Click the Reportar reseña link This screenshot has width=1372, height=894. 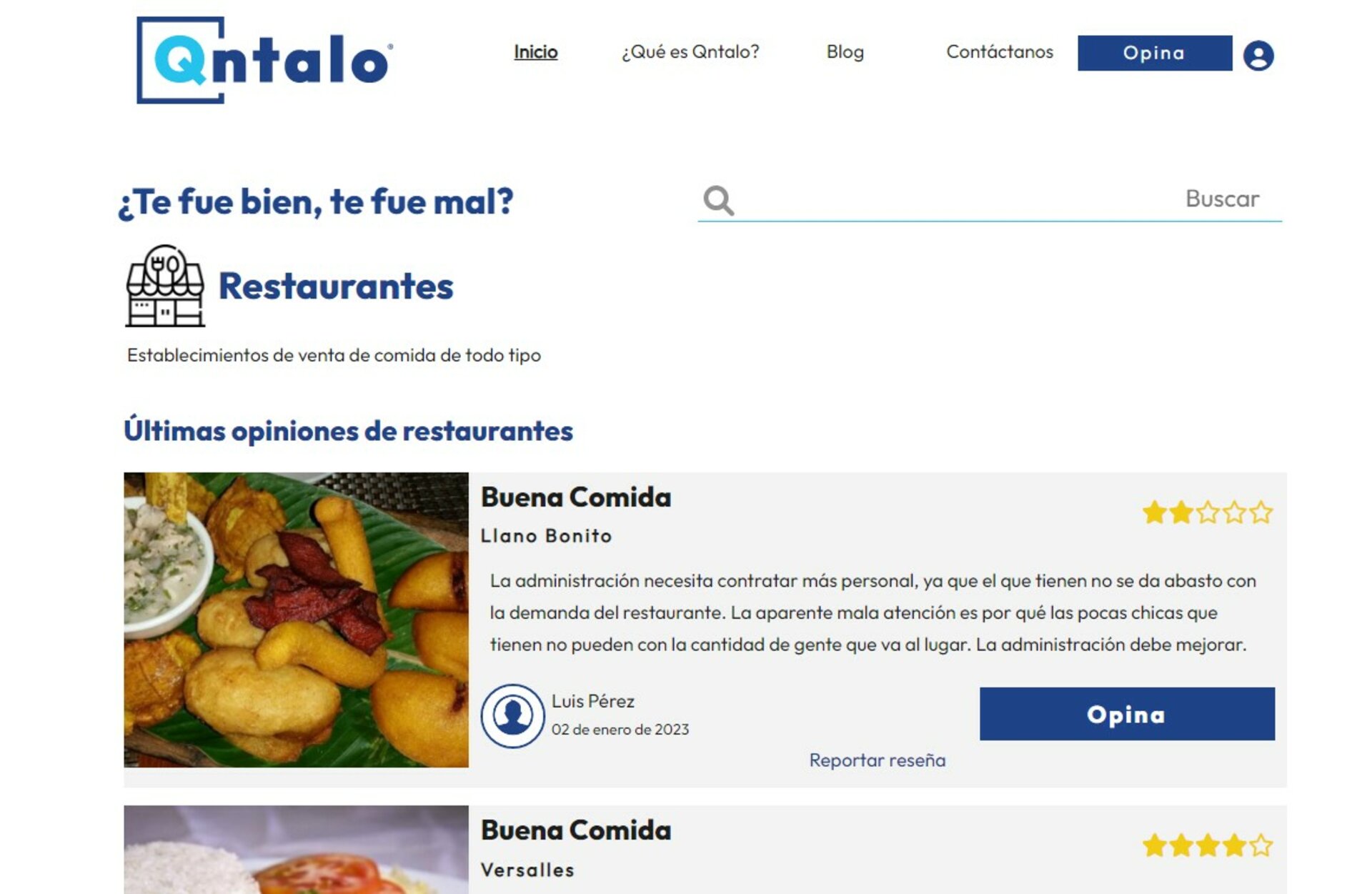[878, 760]
